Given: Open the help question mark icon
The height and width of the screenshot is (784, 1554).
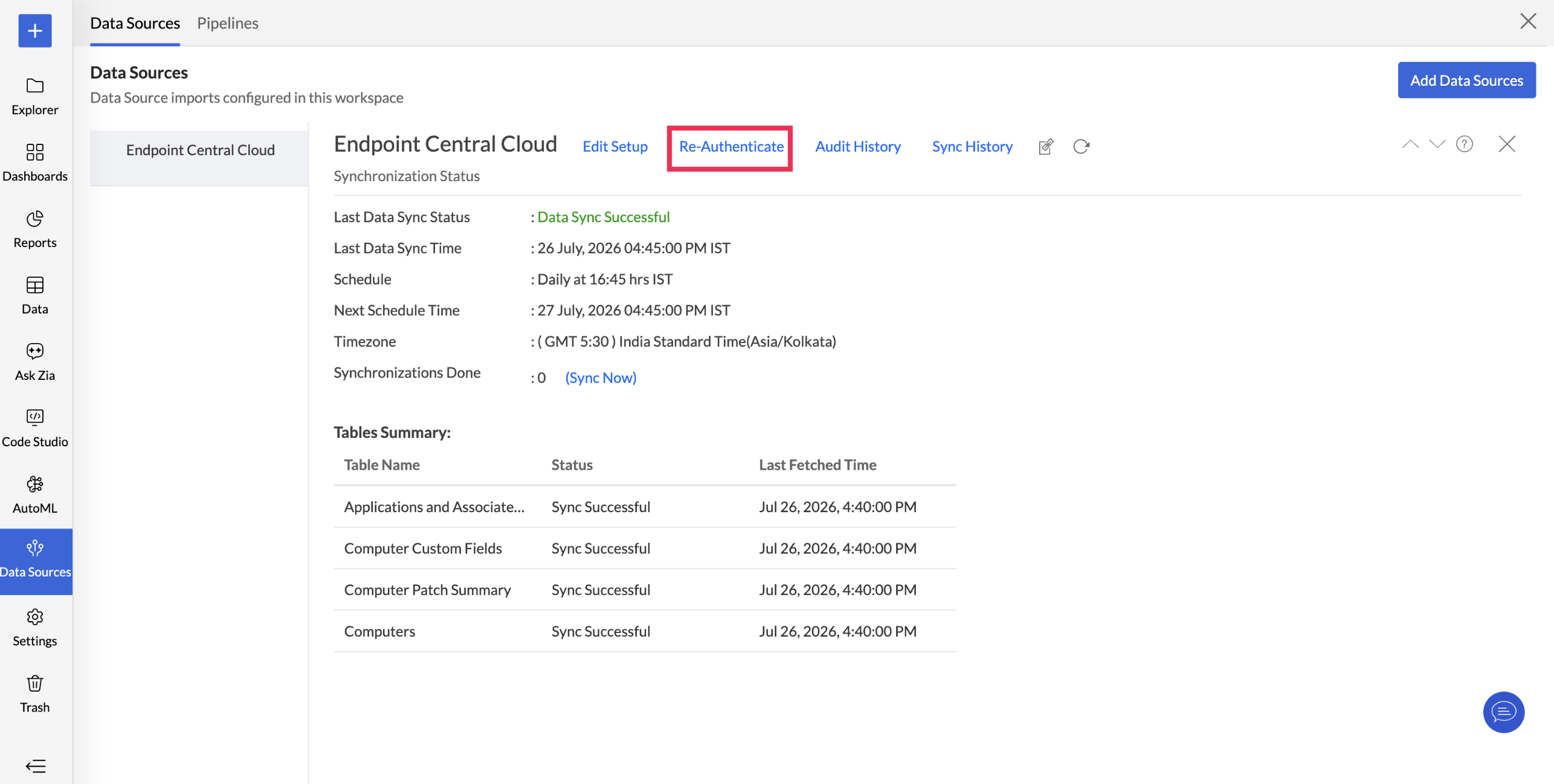Looking at the screenshot, I should pos(1465,144).
